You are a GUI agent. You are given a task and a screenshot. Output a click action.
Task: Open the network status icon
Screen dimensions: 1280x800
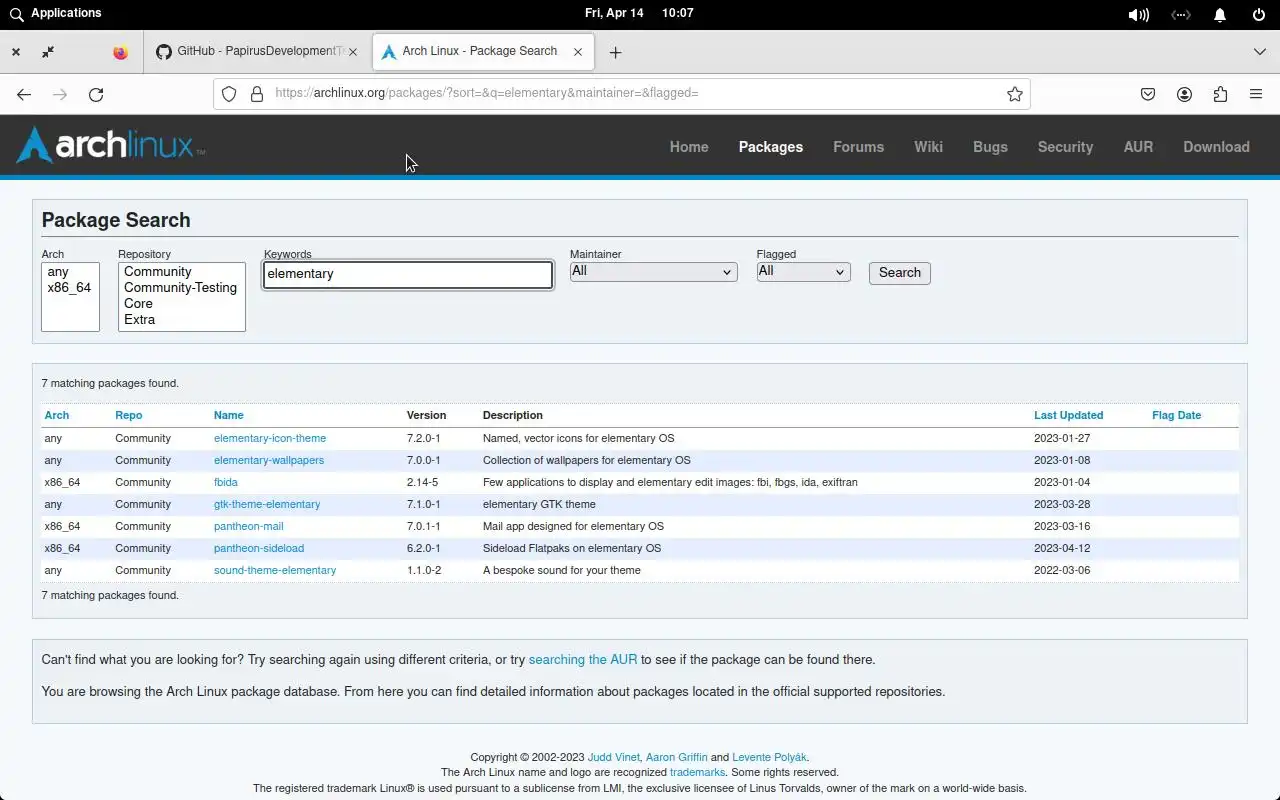coord(1181,15)
